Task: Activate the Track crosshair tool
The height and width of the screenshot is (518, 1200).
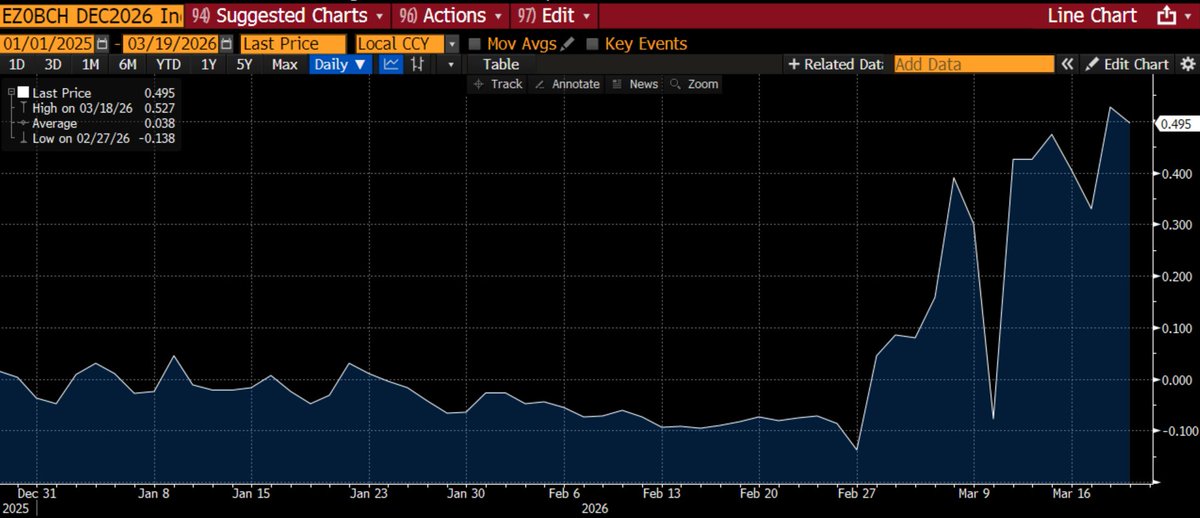Action: [500, 84]
